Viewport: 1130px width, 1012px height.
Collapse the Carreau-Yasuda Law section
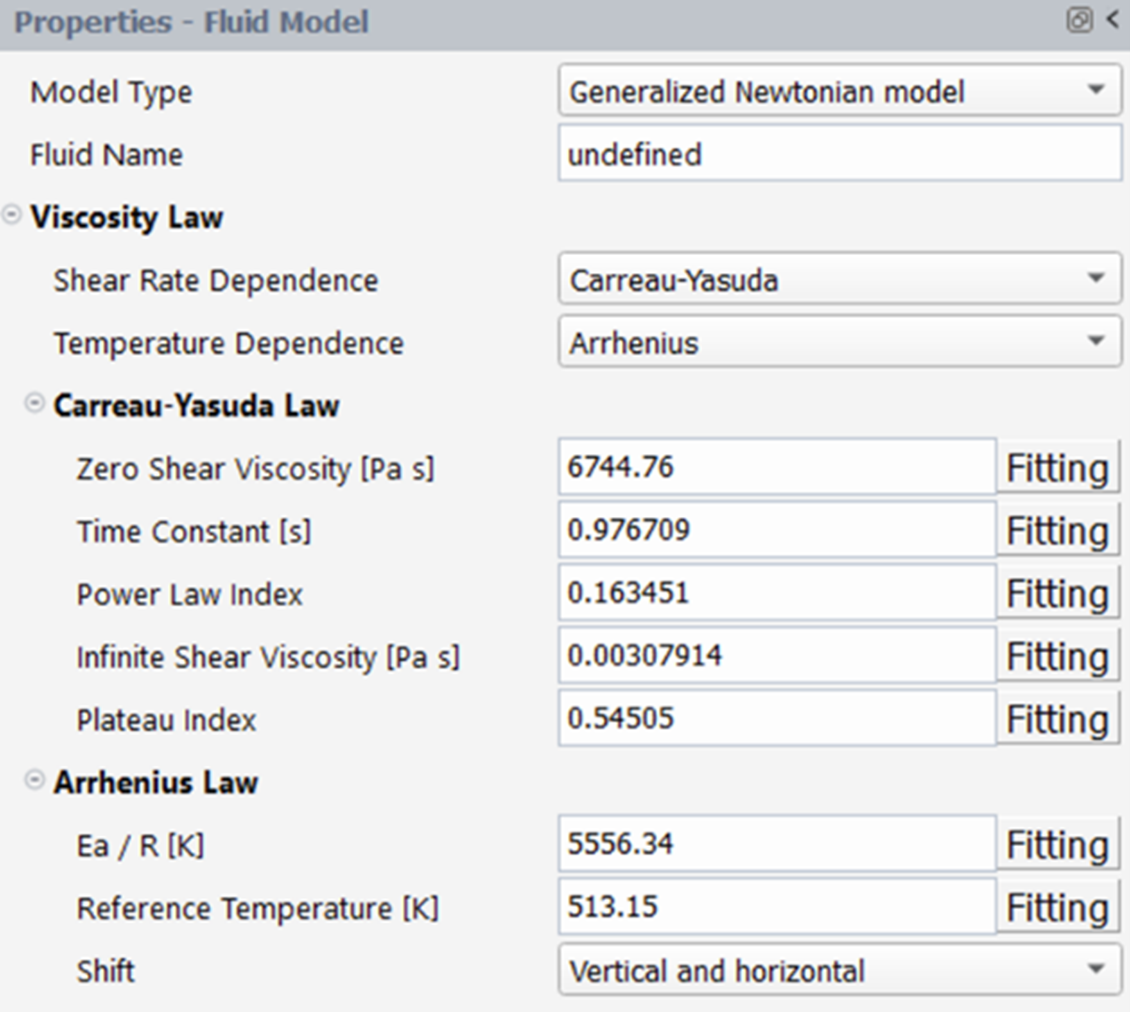tap(35, 404)
